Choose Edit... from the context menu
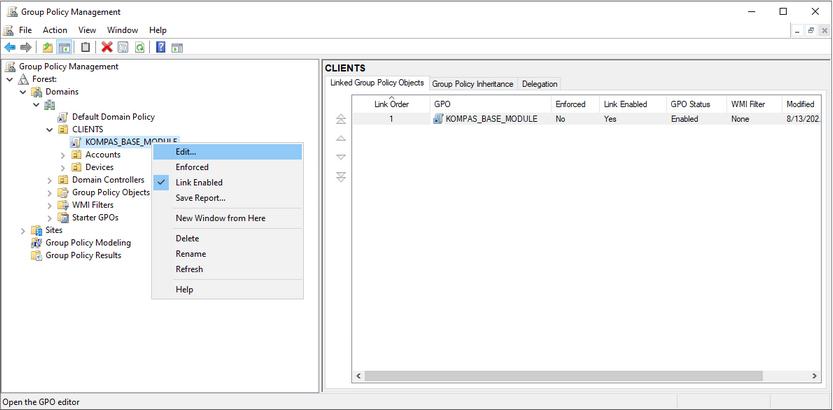The image size is (833, 410). (227, 152)
